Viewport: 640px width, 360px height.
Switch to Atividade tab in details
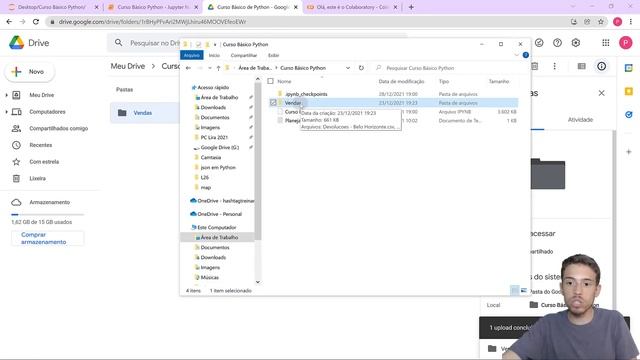point(580,120)
